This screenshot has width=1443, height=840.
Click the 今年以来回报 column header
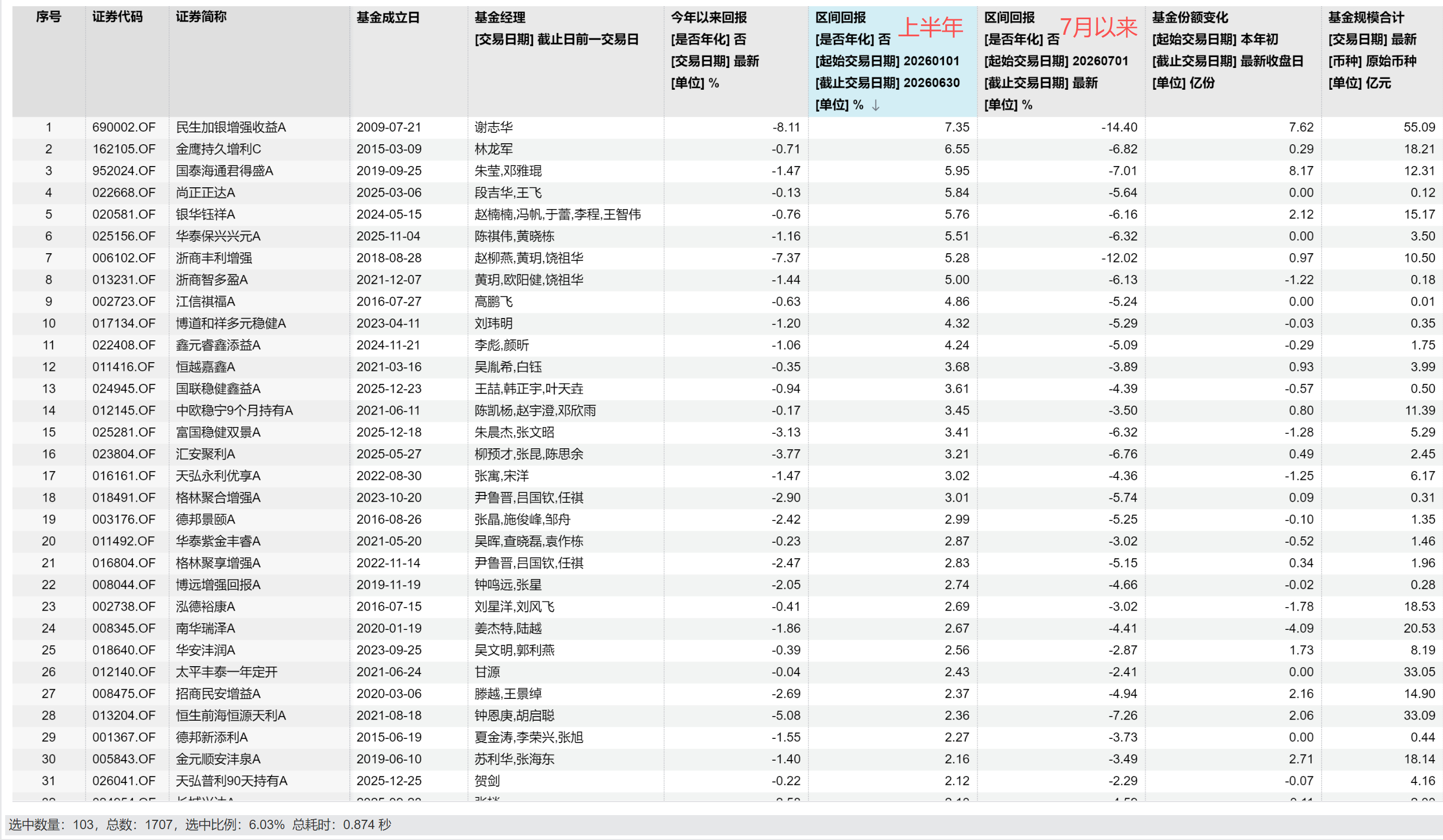click(x=709, y=17)
